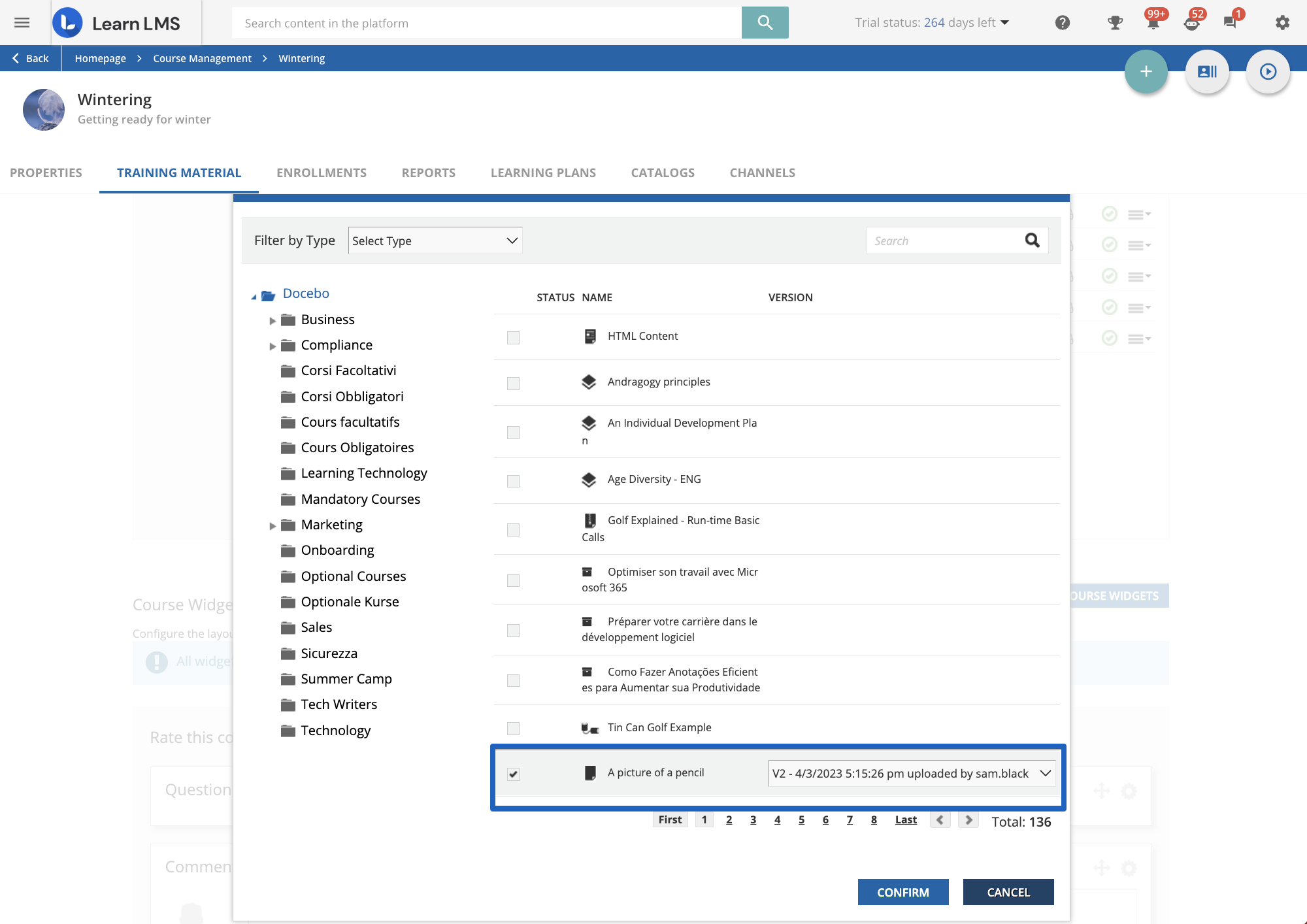This screenshot has width=1307, height=924.
Task: Click the Back button in breadcrumb bar
Action: 31,58
